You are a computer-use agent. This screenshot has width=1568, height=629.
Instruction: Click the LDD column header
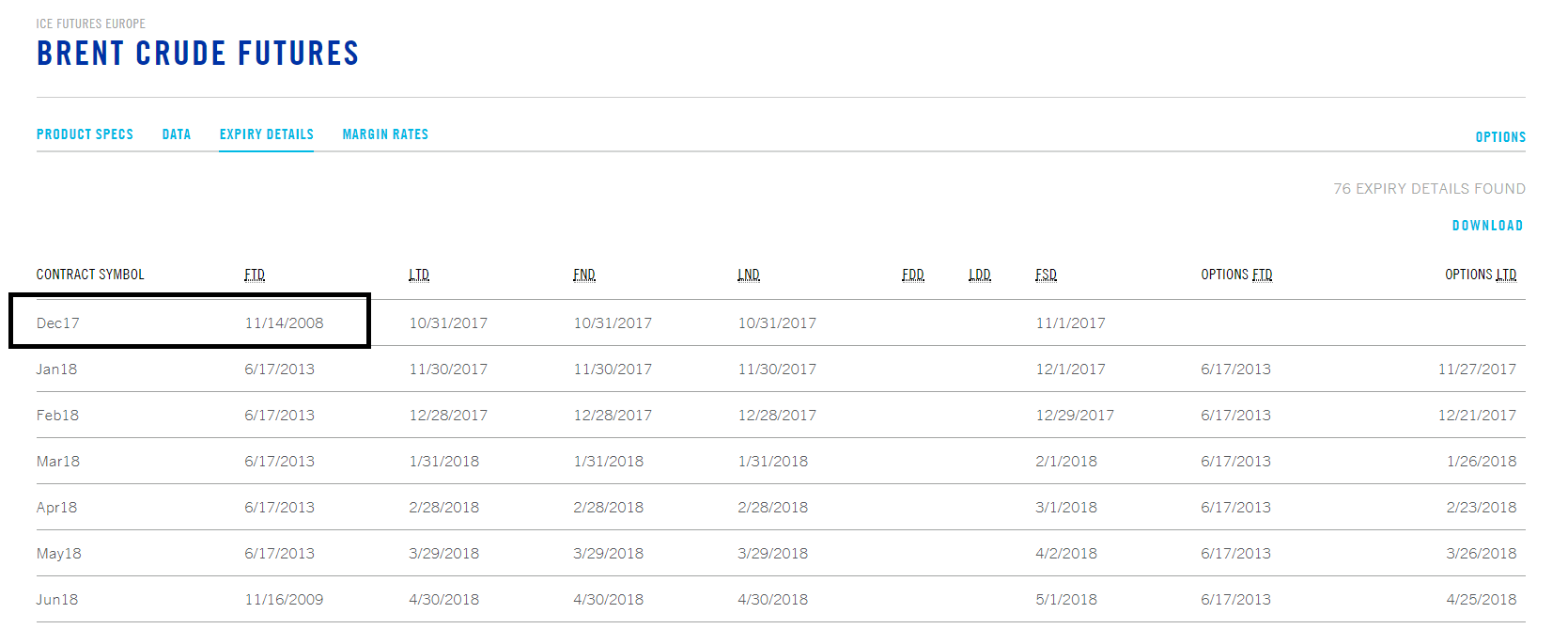pos(980,275)
